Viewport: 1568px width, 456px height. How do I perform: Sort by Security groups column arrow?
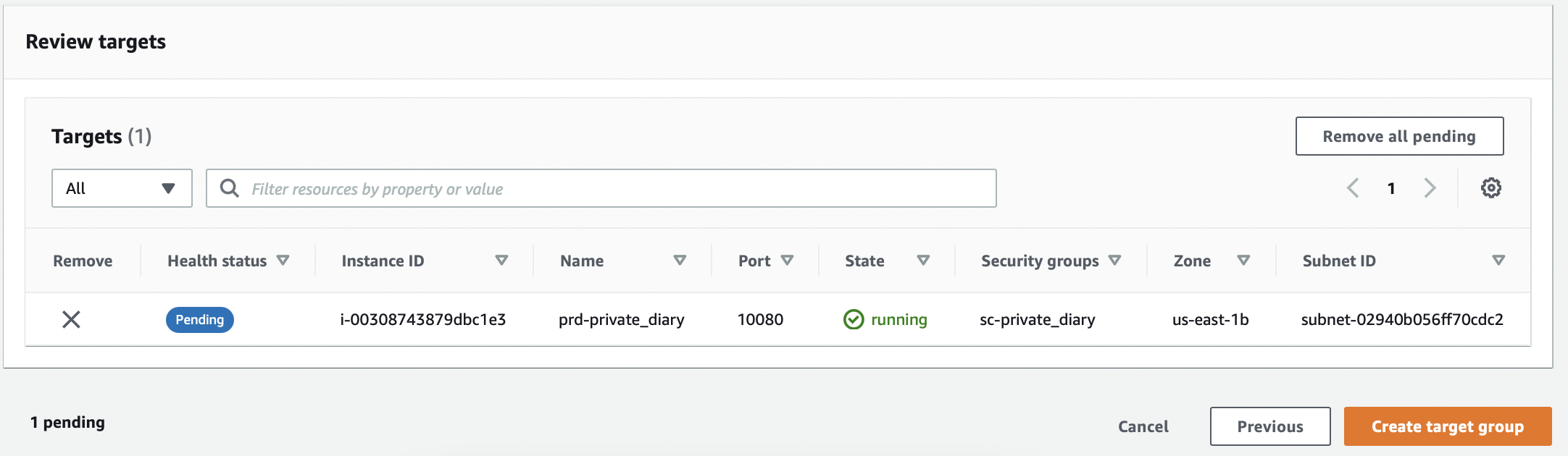coord(1114,261)
